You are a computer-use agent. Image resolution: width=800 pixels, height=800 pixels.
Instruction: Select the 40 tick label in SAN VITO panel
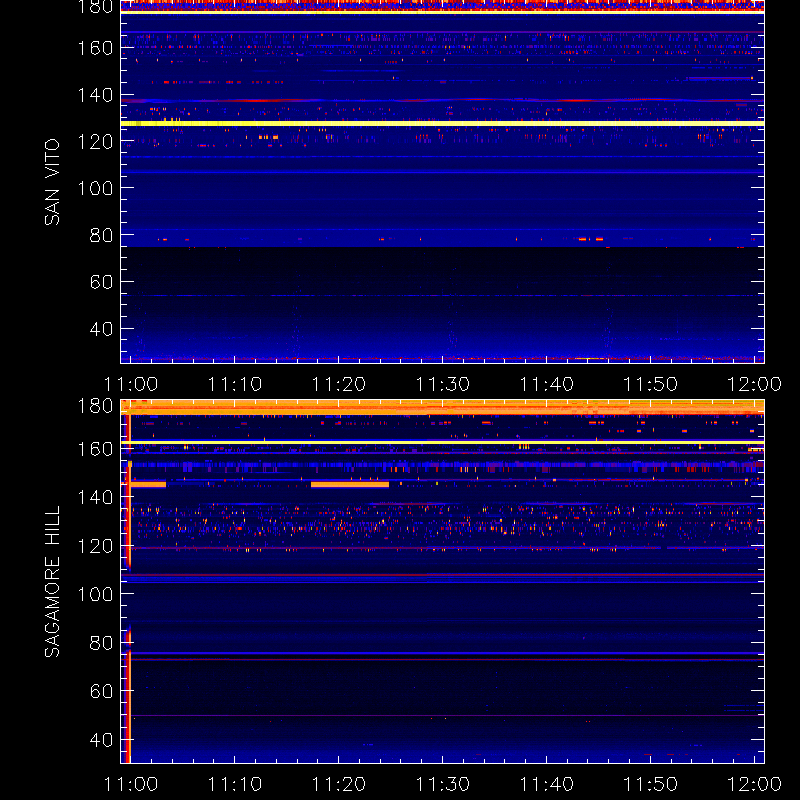pos(101,329)
